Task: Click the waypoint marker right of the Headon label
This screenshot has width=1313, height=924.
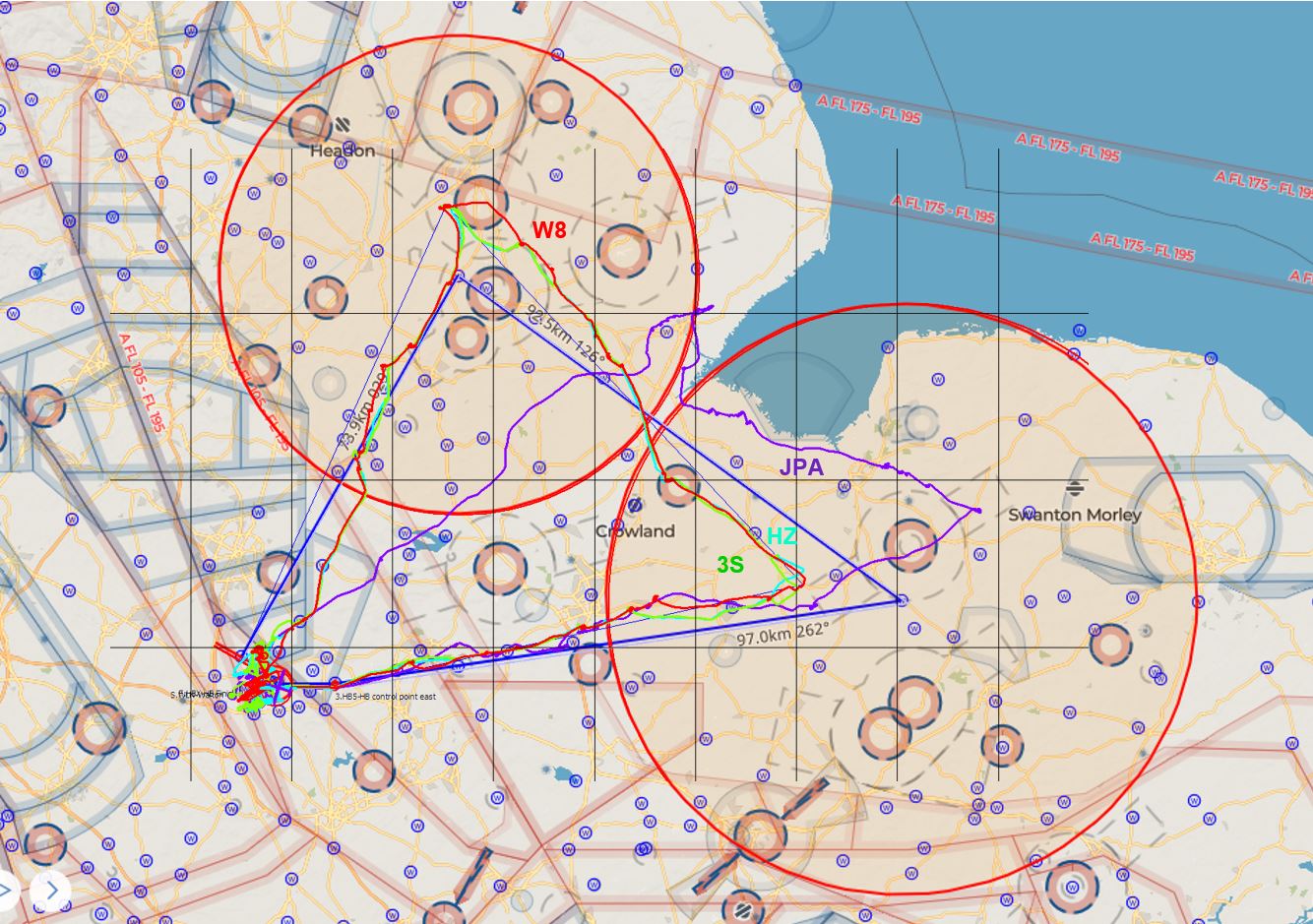Action: (x=391, y=114)
